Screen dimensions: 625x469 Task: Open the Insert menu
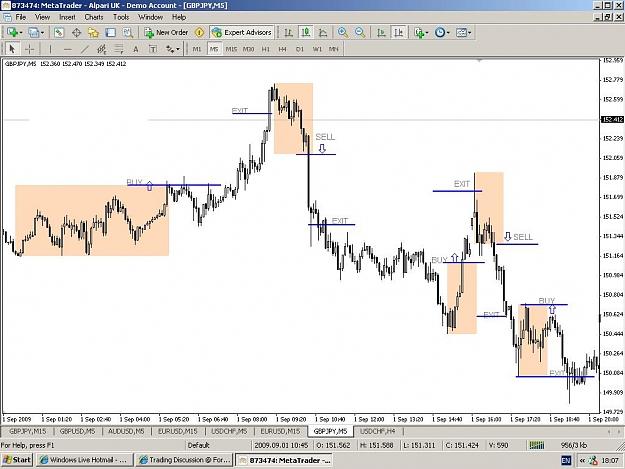tap(67, 17)
